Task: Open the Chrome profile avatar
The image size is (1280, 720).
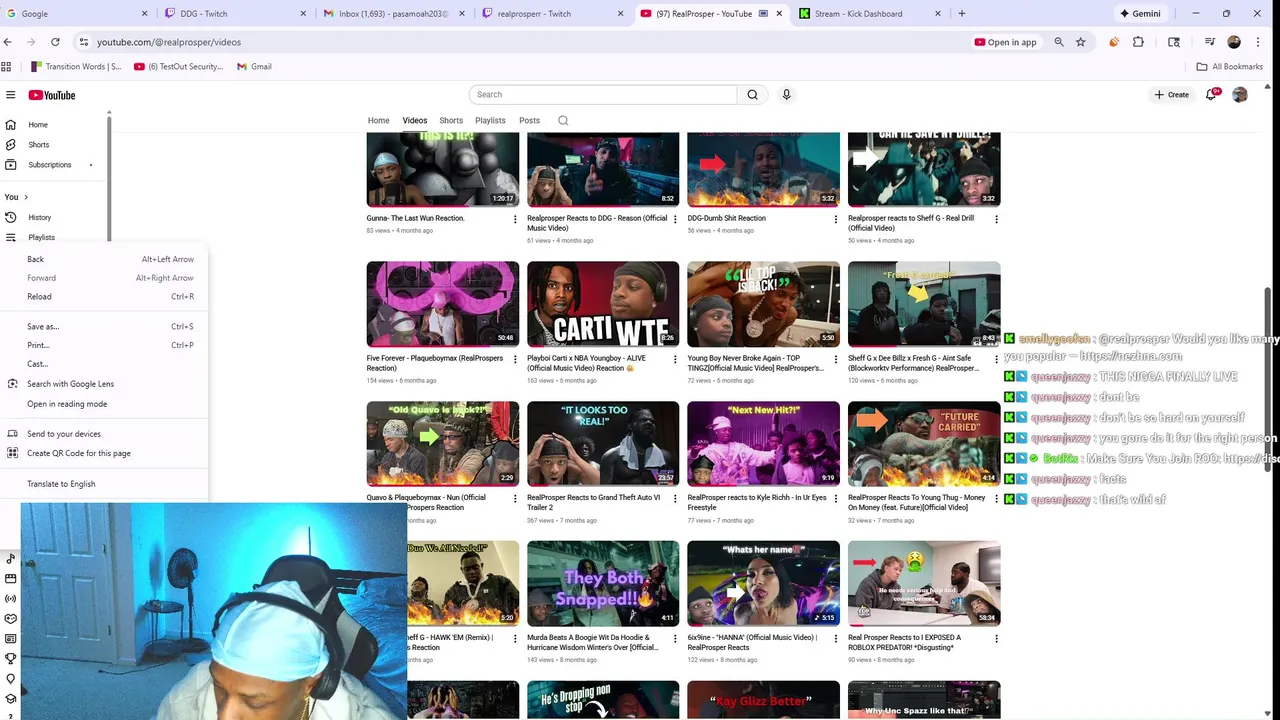Action: tap(1234, 42)
